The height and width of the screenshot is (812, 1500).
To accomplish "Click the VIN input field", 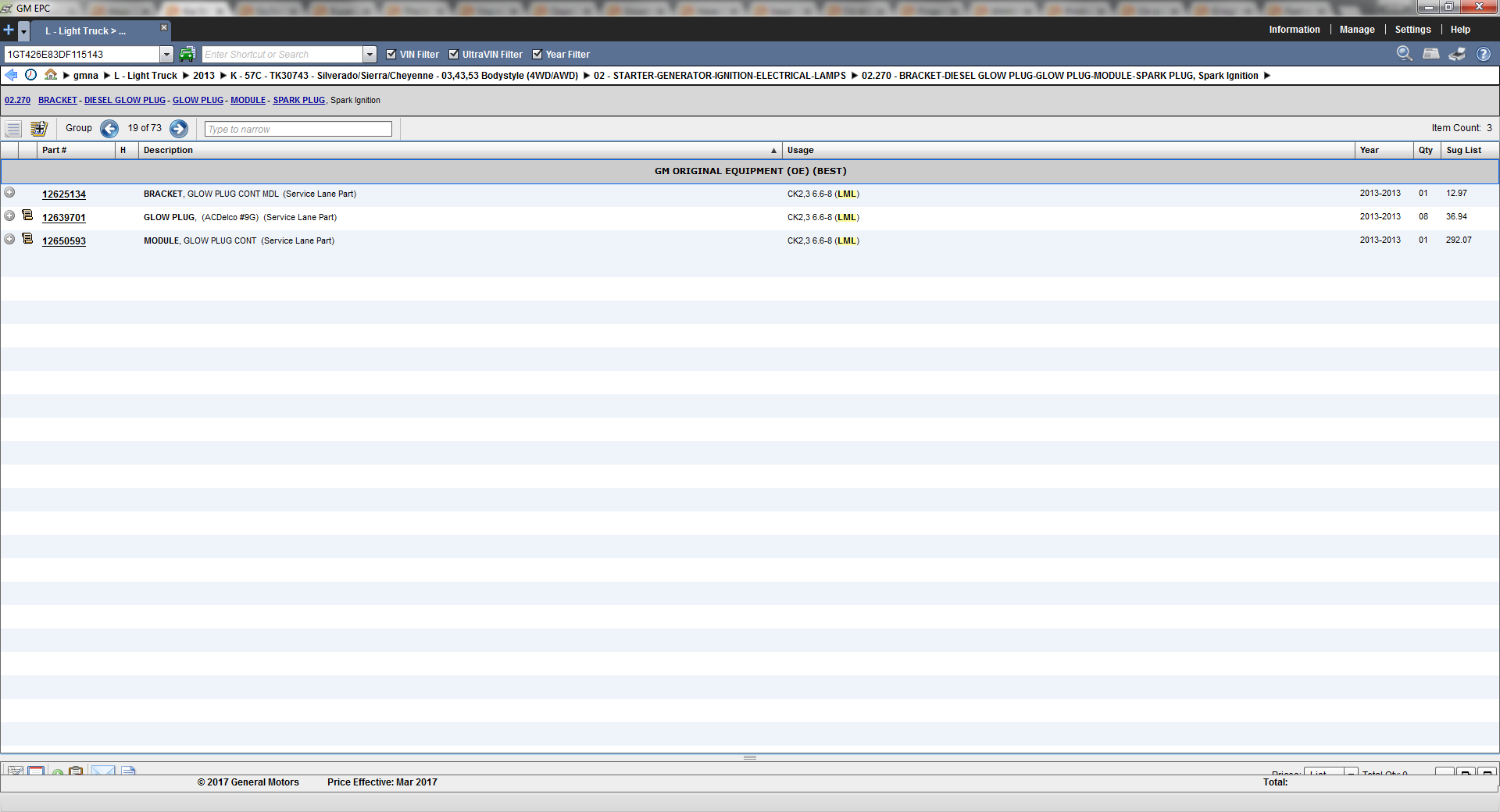I will click(82, 55).
